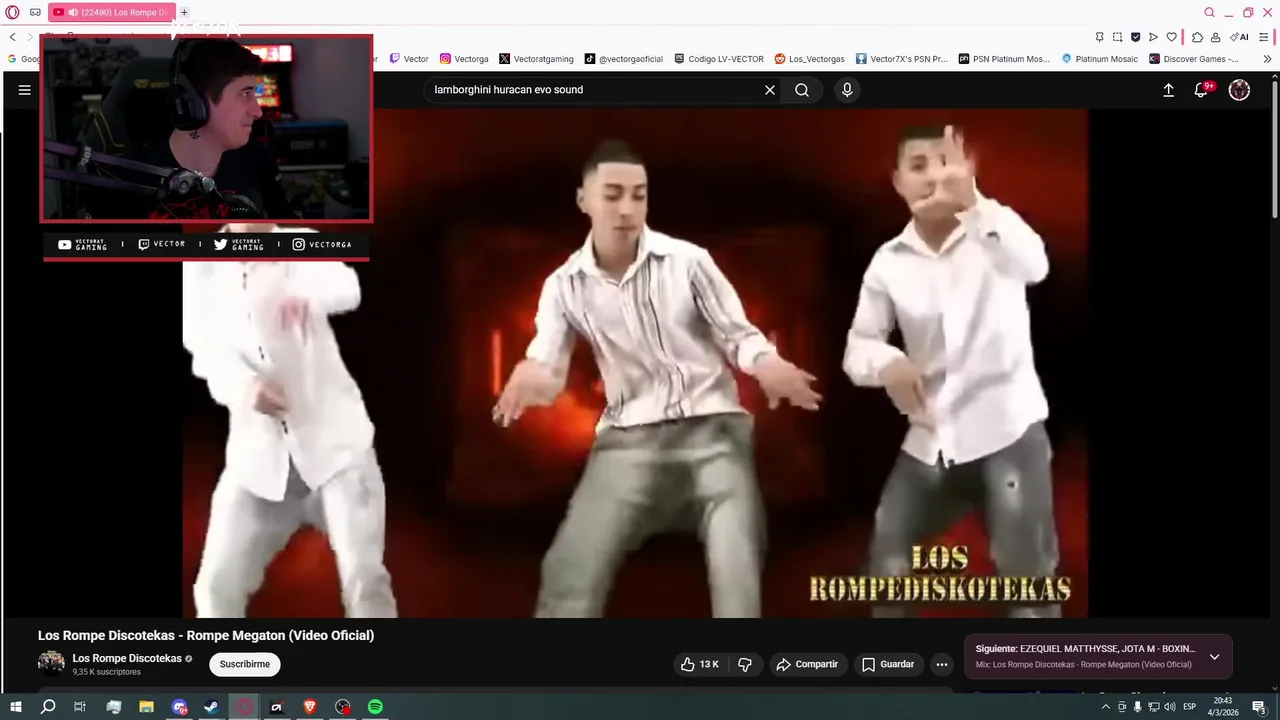1280x720 pixels.
Task: Open Steam from the taskbar
Action: tap(211, 707)
